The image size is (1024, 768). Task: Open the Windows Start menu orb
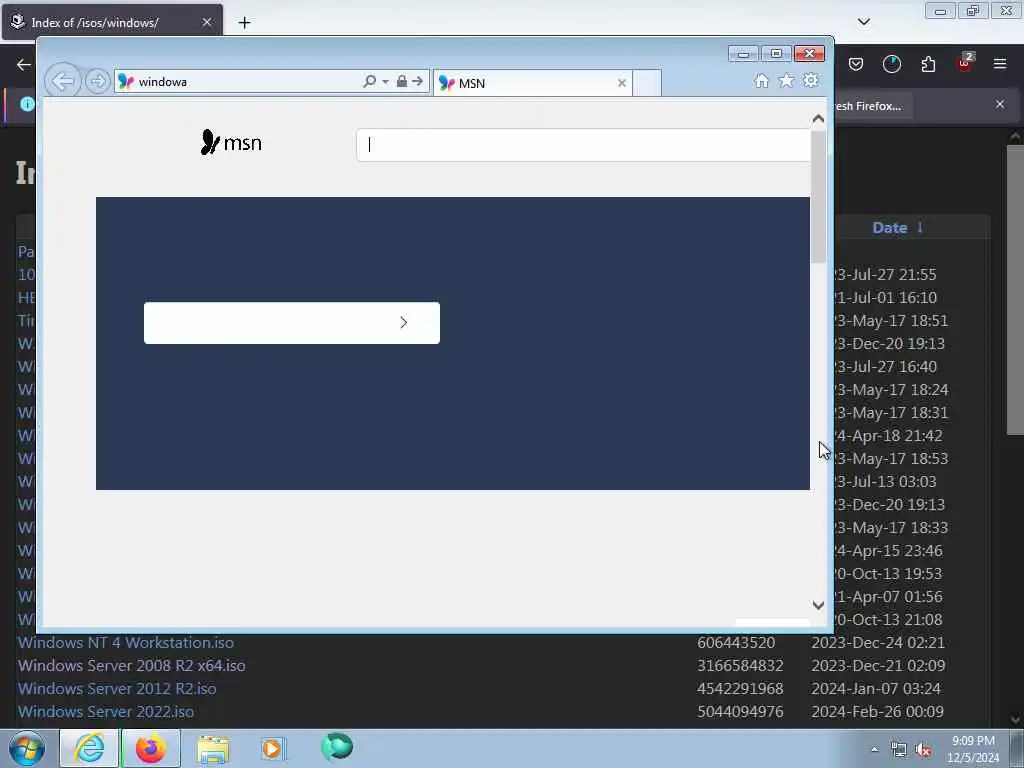pyautogui.click(x=27, y=748)
